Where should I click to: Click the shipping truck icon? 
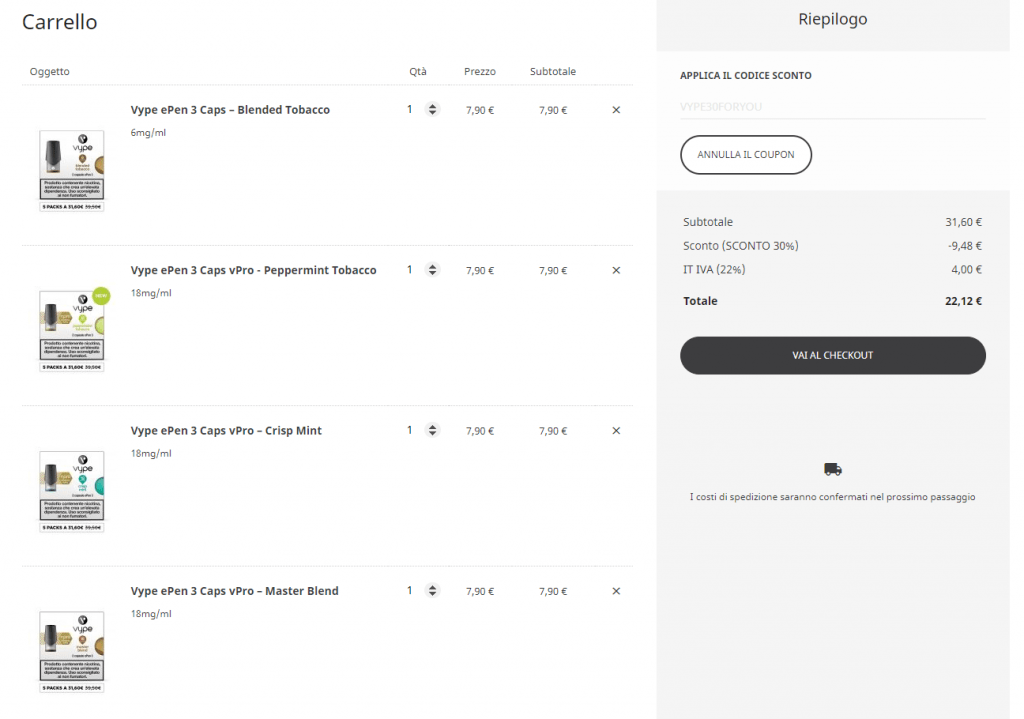point(833,469)
